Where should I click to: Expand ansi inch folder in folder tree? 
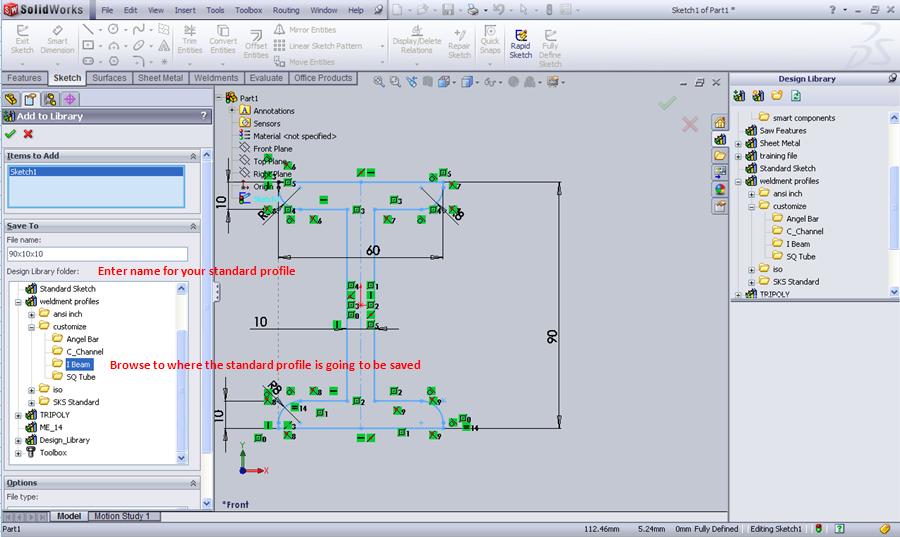pos(32,314)
